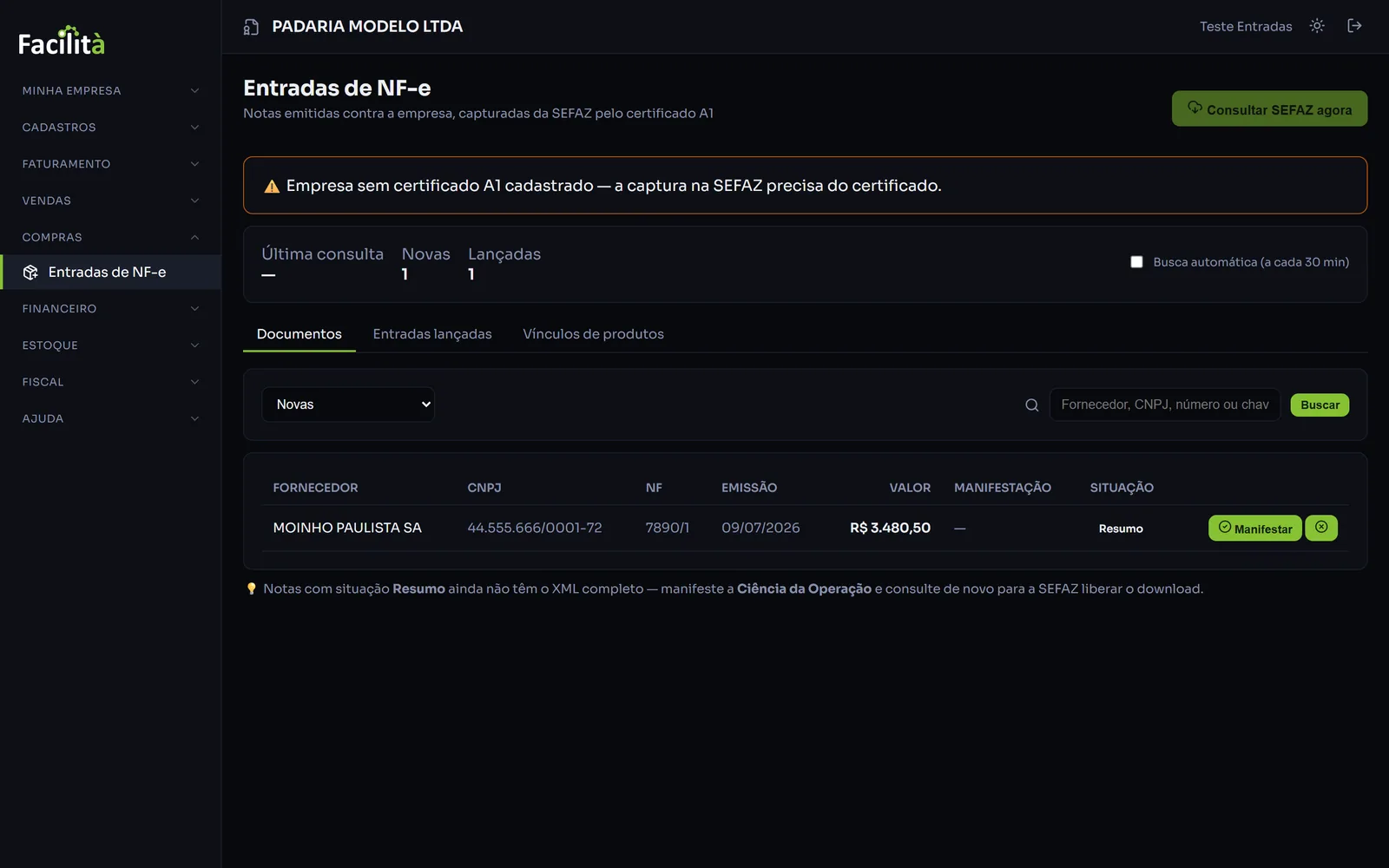This screenshot has width=1389, height=868.
Task: Focus the Fornecedor, CNPJ search field
Action: [x=1165, y=404]
